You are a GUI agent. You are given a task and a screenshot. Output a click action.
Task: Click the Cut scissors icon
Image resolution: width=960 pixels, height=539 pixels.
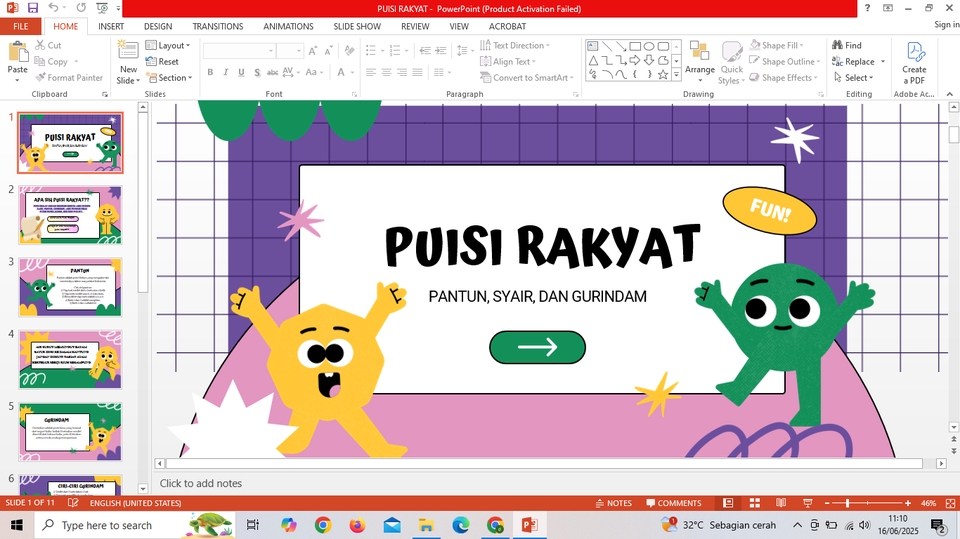coord(40,45)
